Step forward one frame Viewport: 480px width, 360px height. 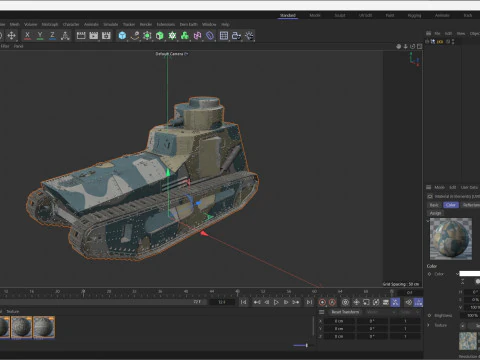(286, 302)
